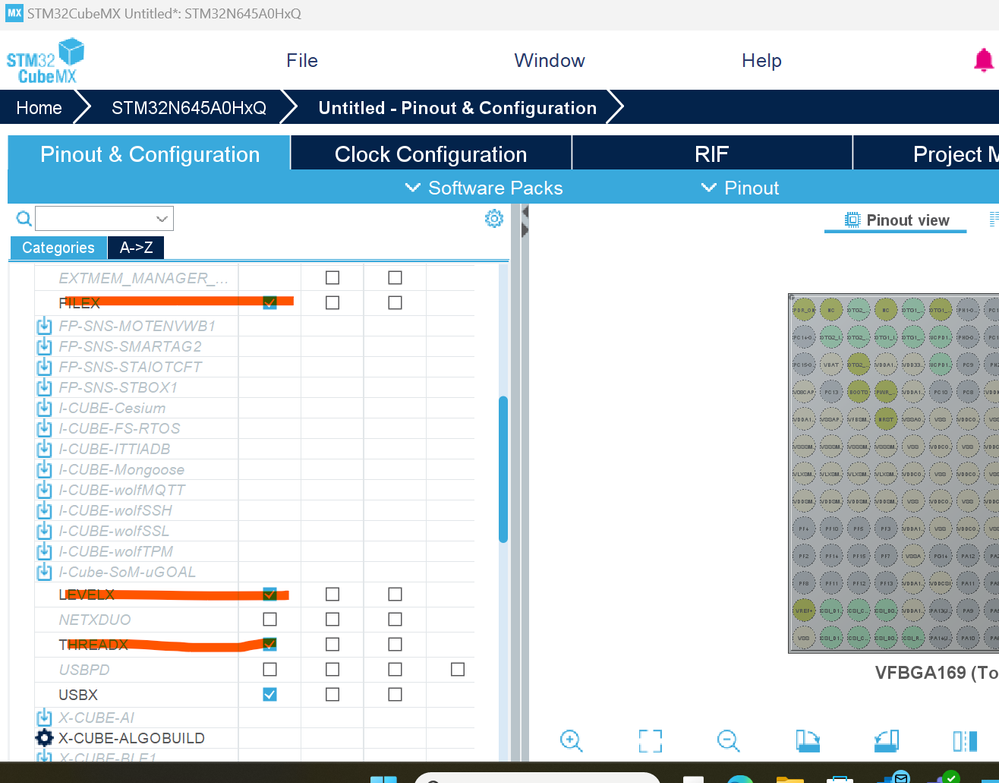
Task: Switch to the RIF tab
Action: (x=712, y=154)
